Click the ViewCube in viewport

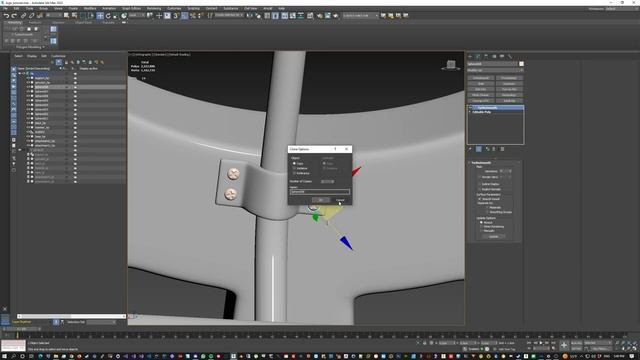(451, 64)
